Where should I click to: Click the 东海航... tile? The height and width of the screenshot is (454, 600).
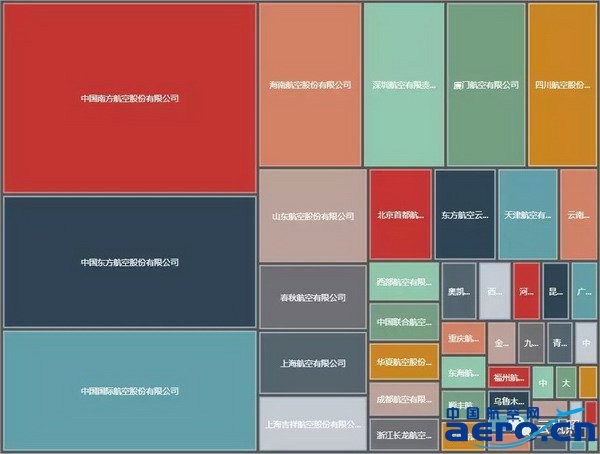(463, 372)
